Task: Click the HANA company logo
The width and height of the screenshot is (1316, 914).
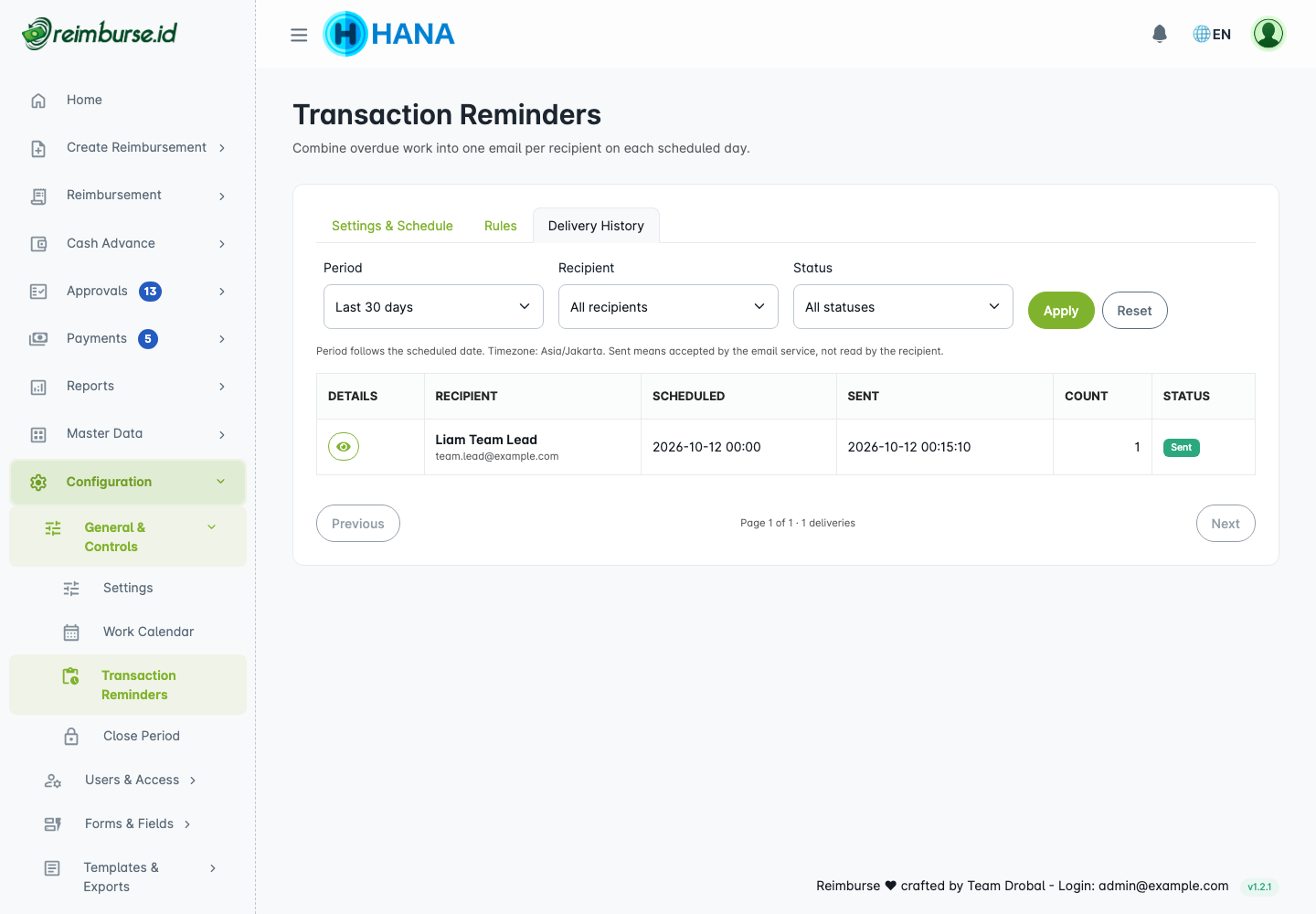Action: pos(389,34)
